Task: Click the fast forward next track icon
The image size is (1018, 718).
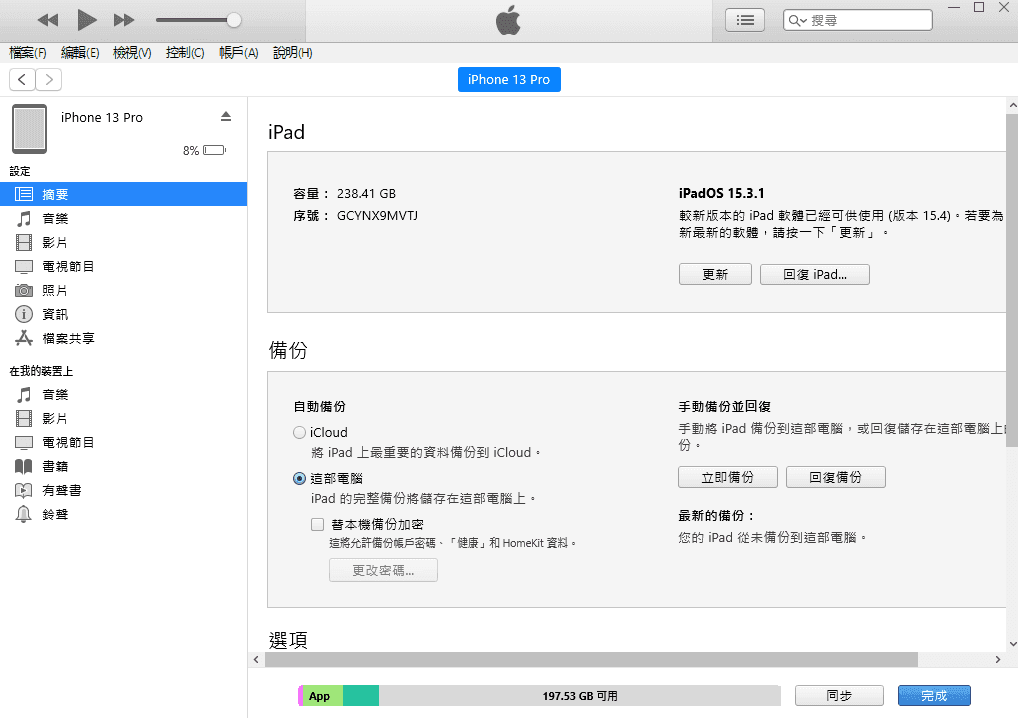Action: click(x=124, y=20)
